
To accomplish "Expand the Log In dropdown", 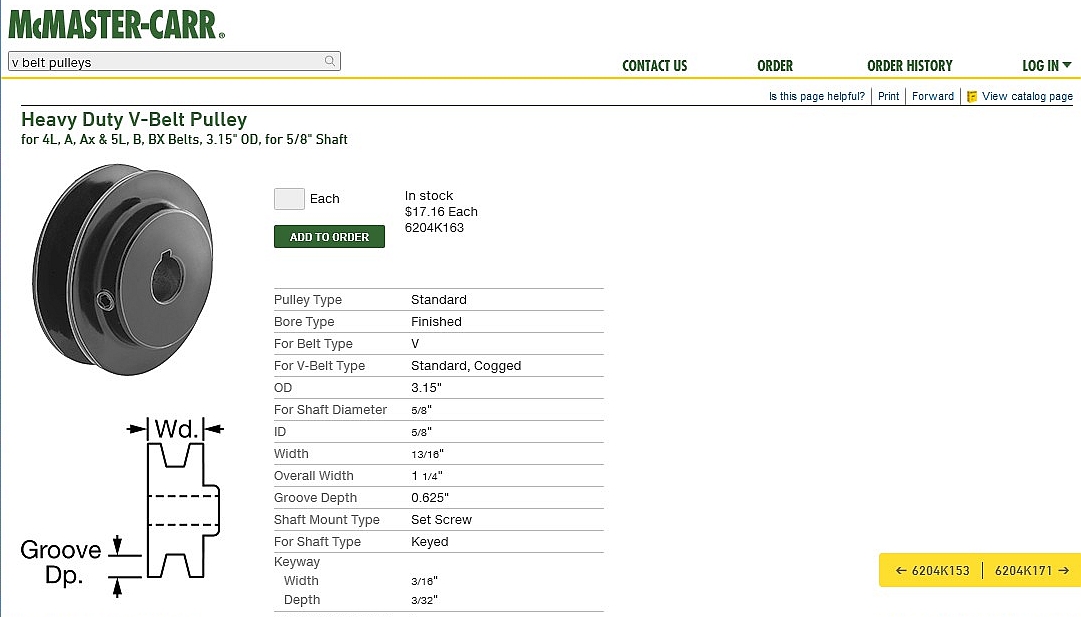I will click(1047, 66).
